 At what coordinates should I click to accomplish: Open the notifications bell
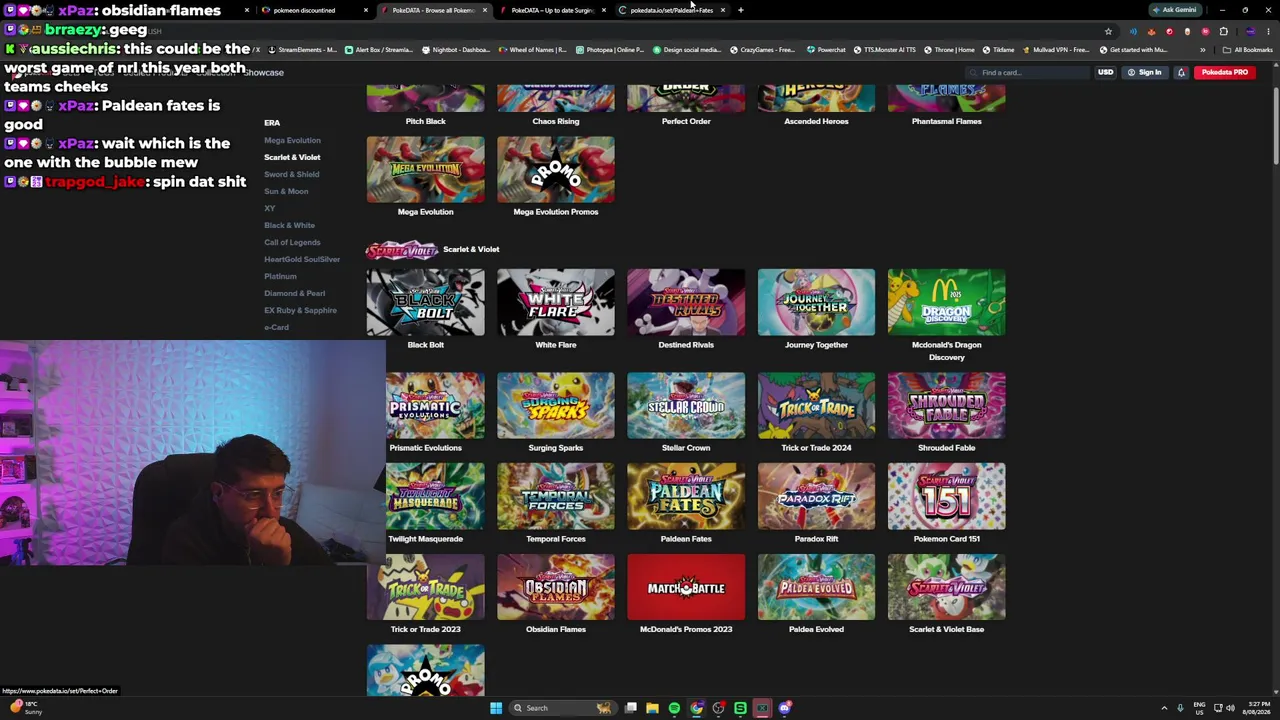[x=1181, y=72]
